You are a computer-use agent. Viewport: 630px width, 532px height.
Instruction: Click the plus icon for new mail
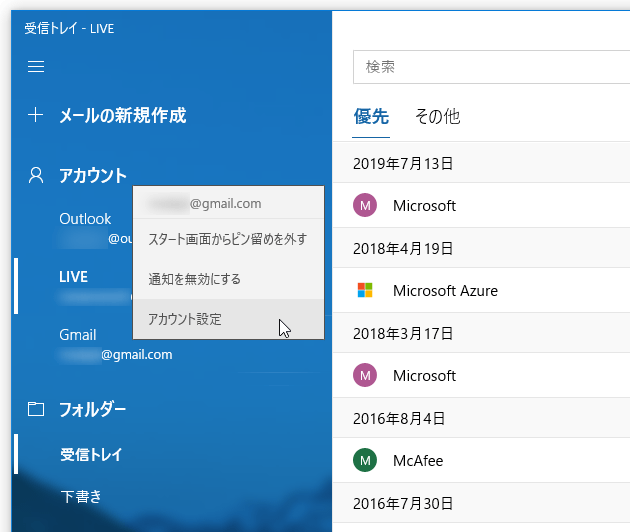[x=35, y=115]
